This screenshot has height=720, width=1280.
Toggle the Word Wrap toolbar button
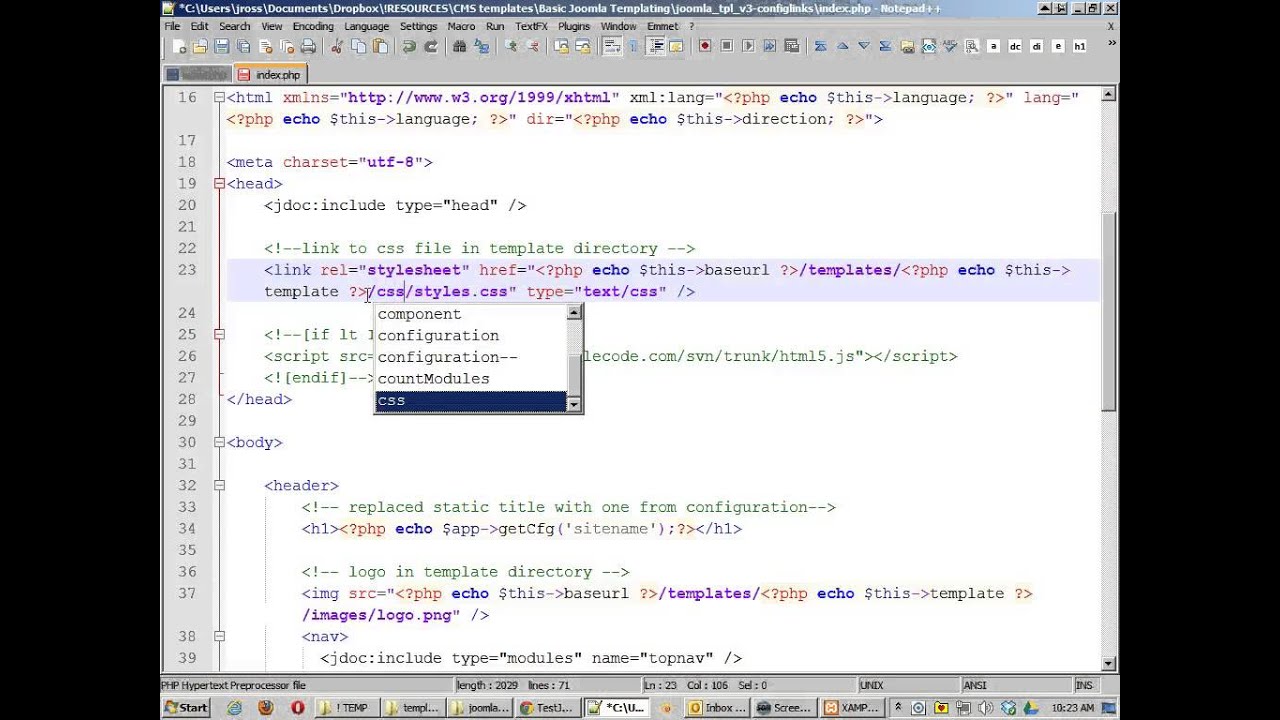[x=611, y=46]
